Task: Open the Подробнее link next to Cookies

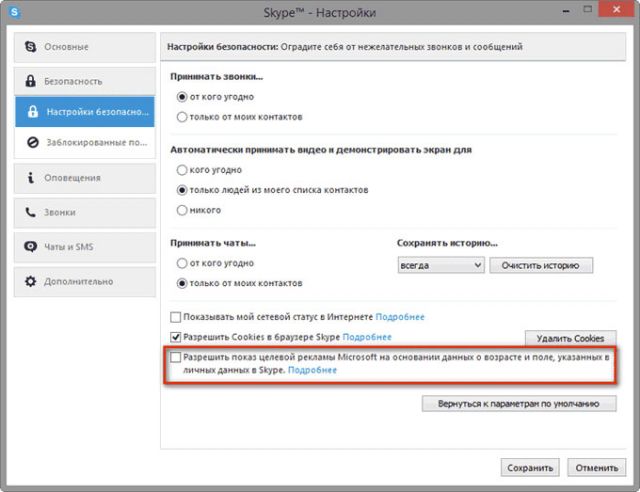Action: pyautogui.click(x=368, y=337)
